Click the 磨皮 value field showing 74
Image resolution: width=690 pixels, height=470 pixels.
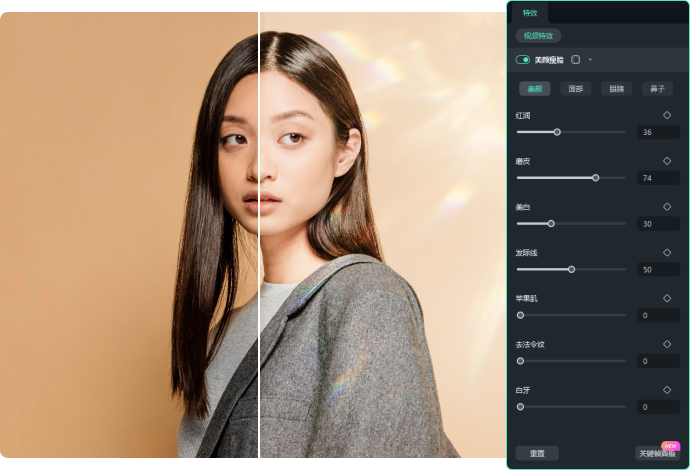658,178
